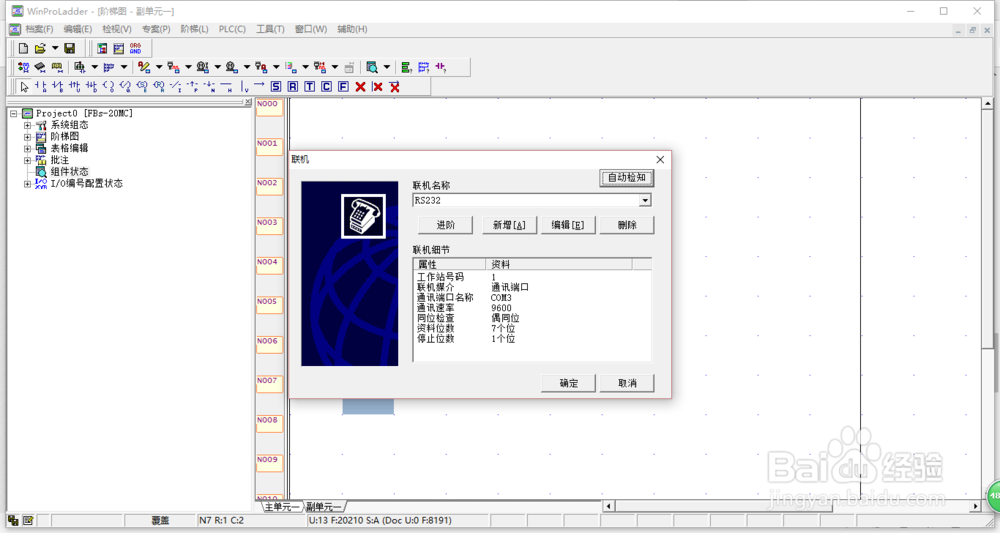Insert a counter with C icon

[x=327, y=87]
